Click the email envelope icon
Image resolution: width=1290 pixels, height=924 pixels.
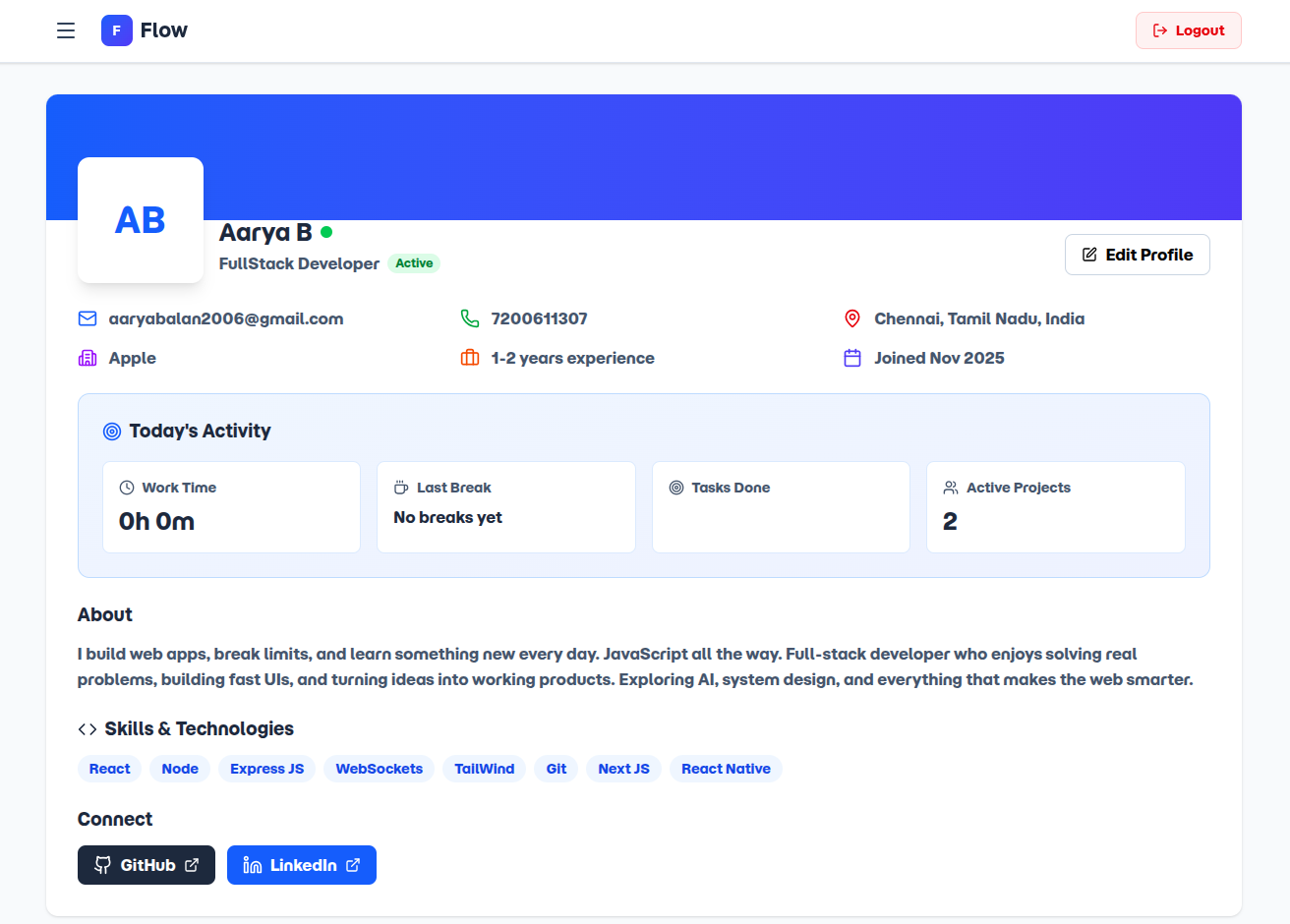[x=88, y=318]
